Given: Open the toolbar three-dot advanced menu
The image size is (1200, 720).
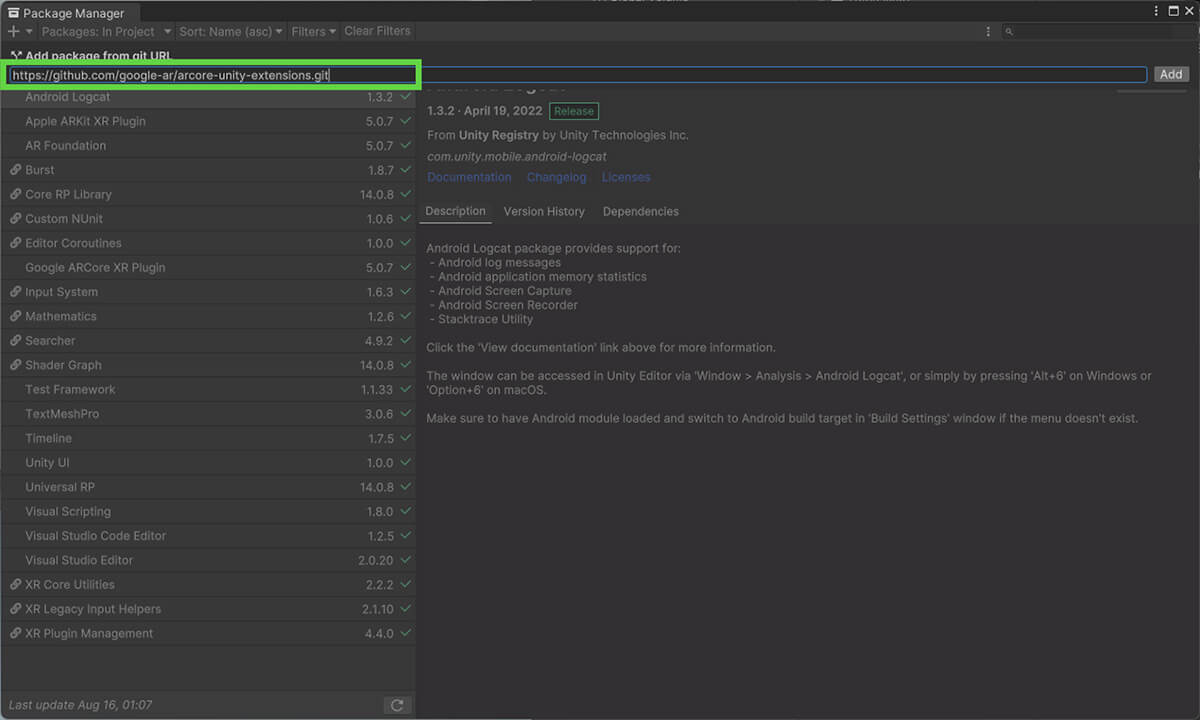Looking at the screenshot, I should click(990, 32).
